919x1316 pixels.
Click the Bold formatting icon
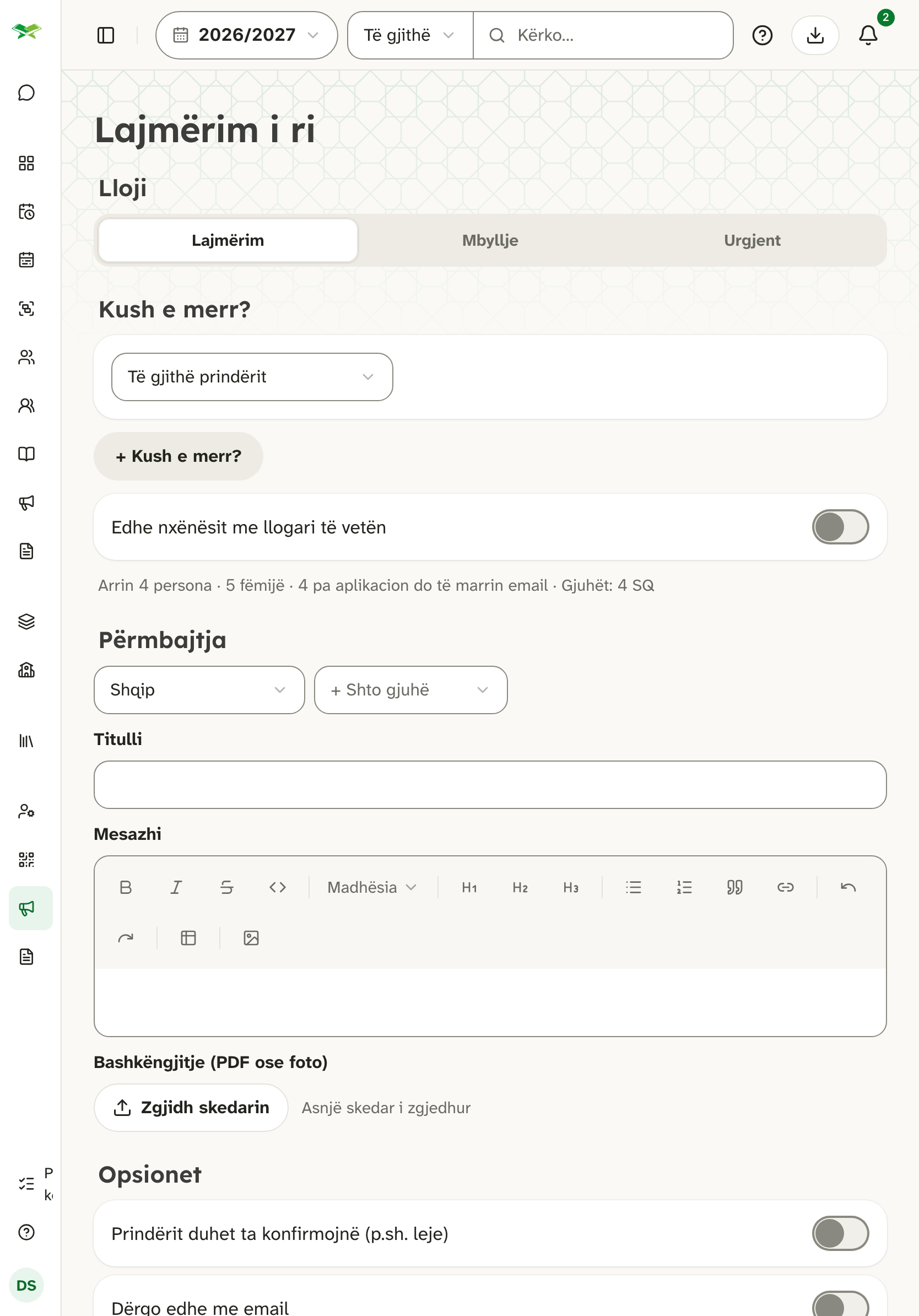tap(126, 887)
